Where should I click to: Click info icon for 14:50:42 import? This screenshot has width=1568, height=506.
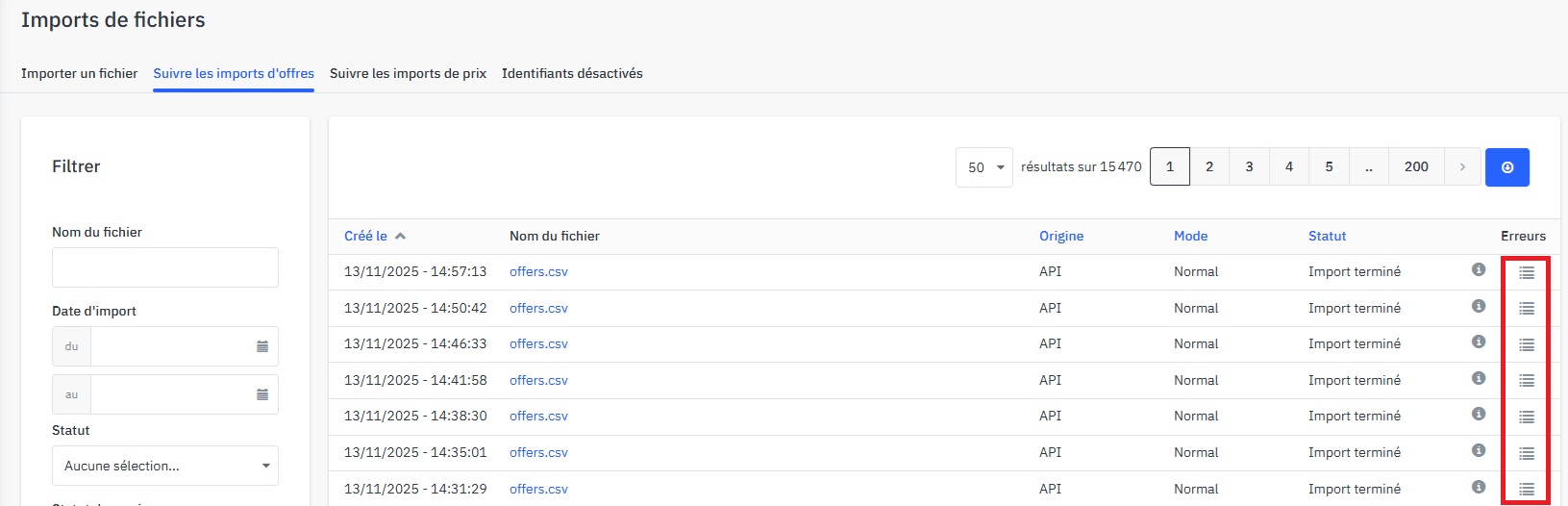pos(1479,306)
